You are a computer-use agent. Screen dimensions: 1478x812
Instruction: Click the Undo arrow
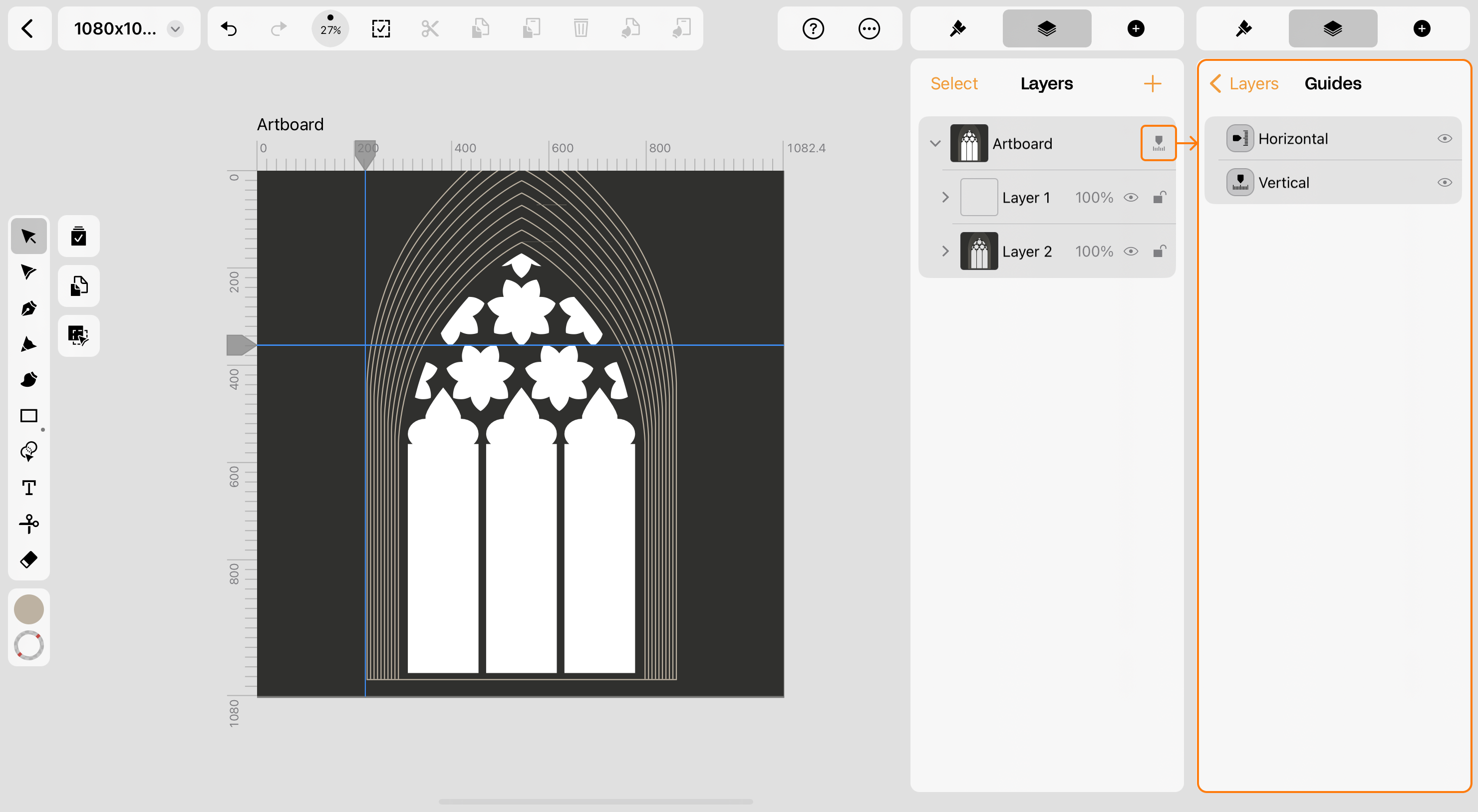[x=229, y=28]
